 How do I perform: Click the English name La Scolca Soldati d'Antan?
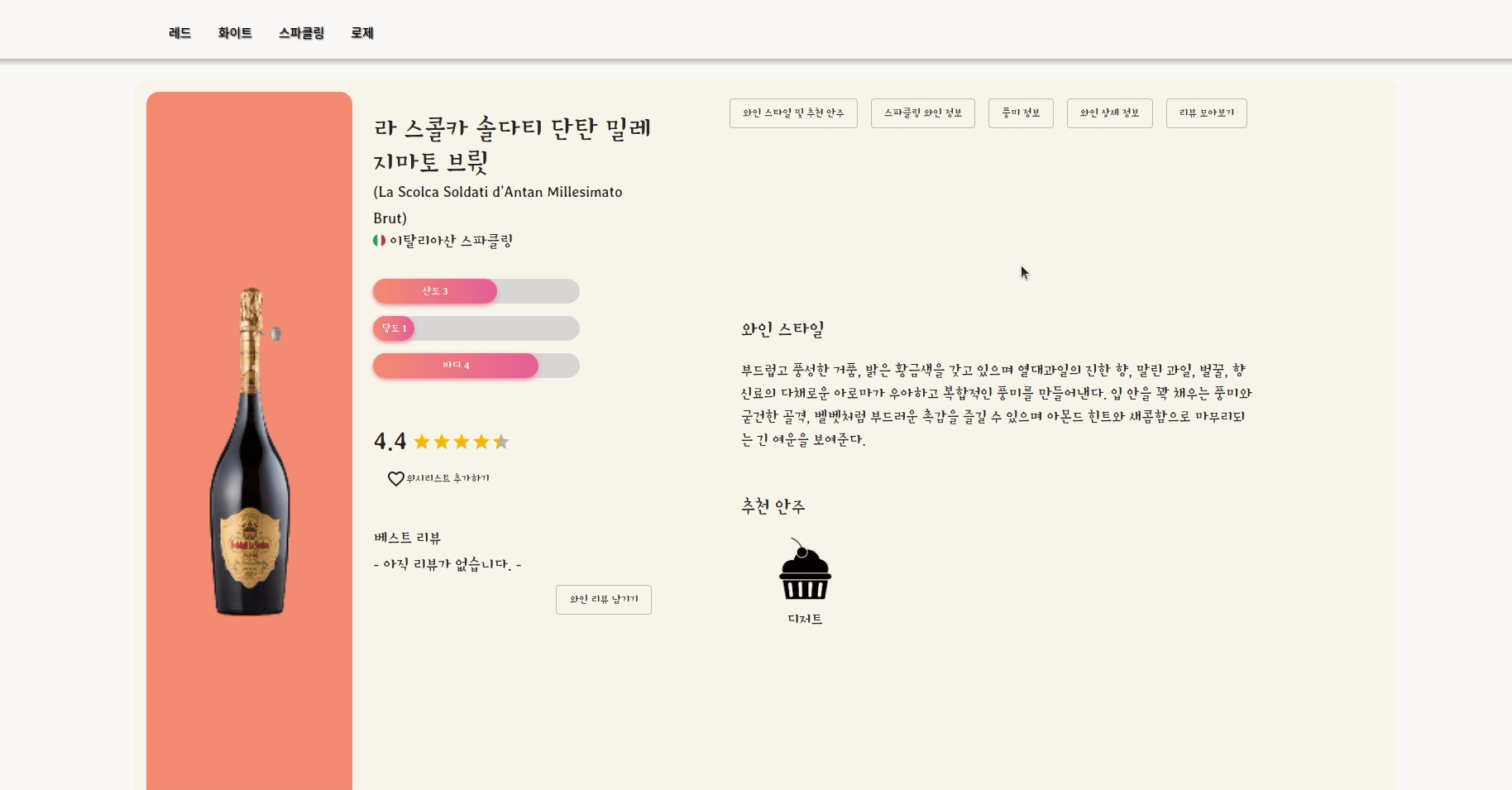(498, 205)
